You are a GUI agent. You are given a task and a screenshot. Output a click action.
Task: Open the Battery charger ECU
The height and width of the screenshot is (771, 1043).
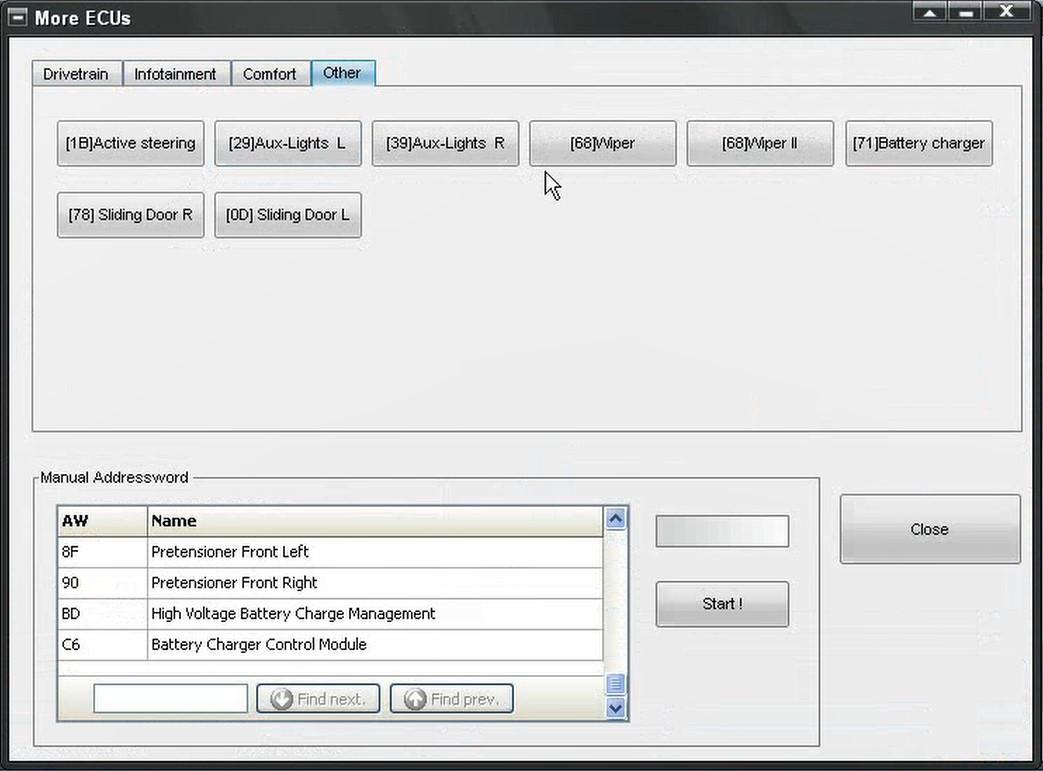(918, 143)
